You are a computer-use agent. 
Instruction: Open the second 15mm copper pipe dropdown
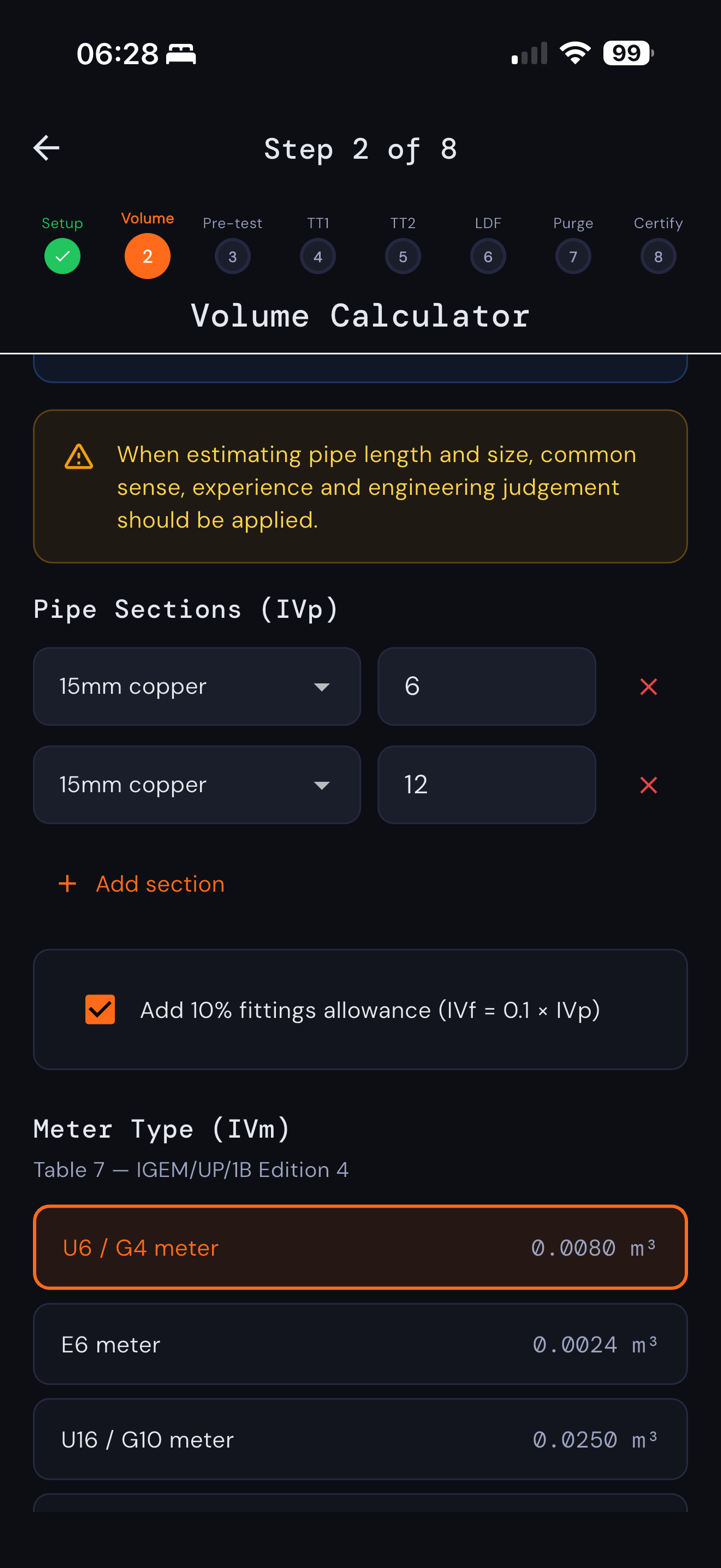pyautogui.click(x=196, y=785)
